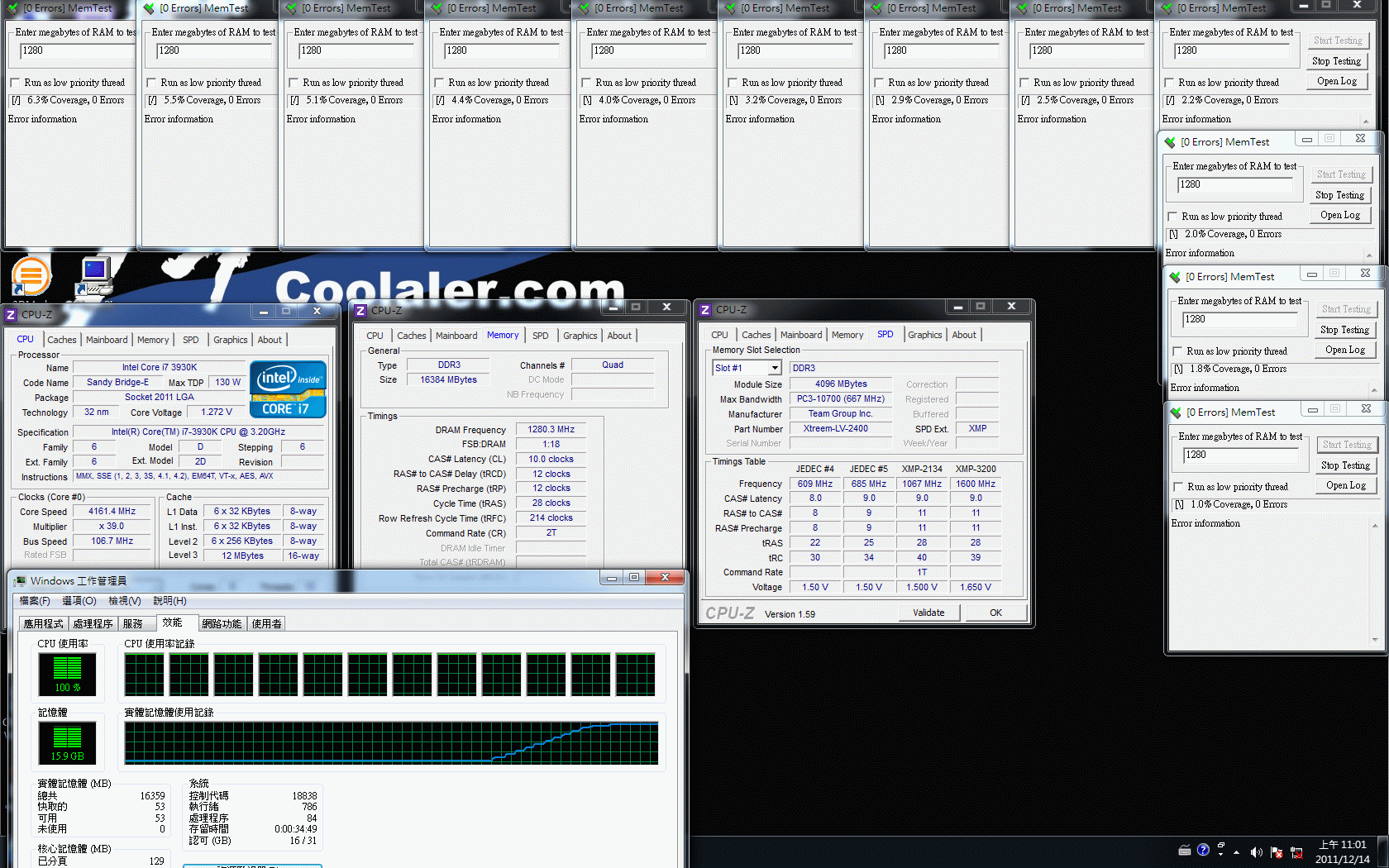Click Open Log in the 1.0% coverage MemTest
The width and height of the screenshot is (1389, 868).
[x=1346, y=485]
